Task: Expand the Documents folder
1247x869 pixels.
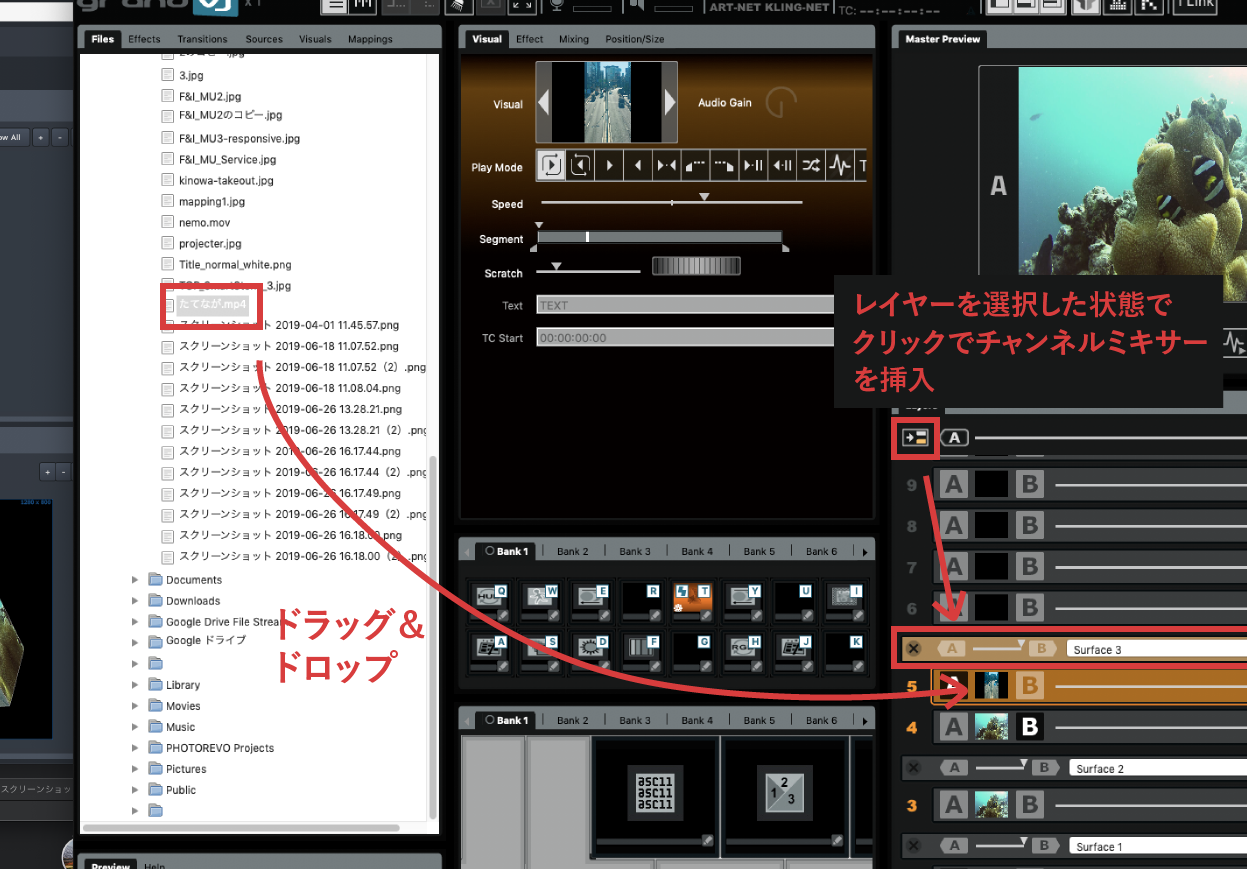Action: tap(135, 580)
